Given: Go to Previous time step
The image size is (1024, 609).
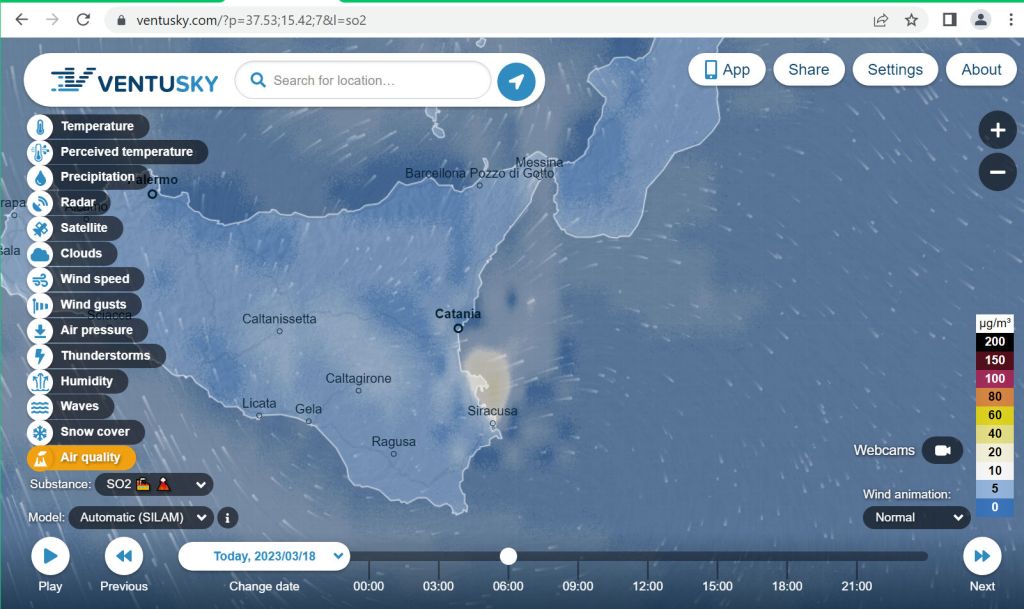Looking at the screenshot, I should coord(124,556).
